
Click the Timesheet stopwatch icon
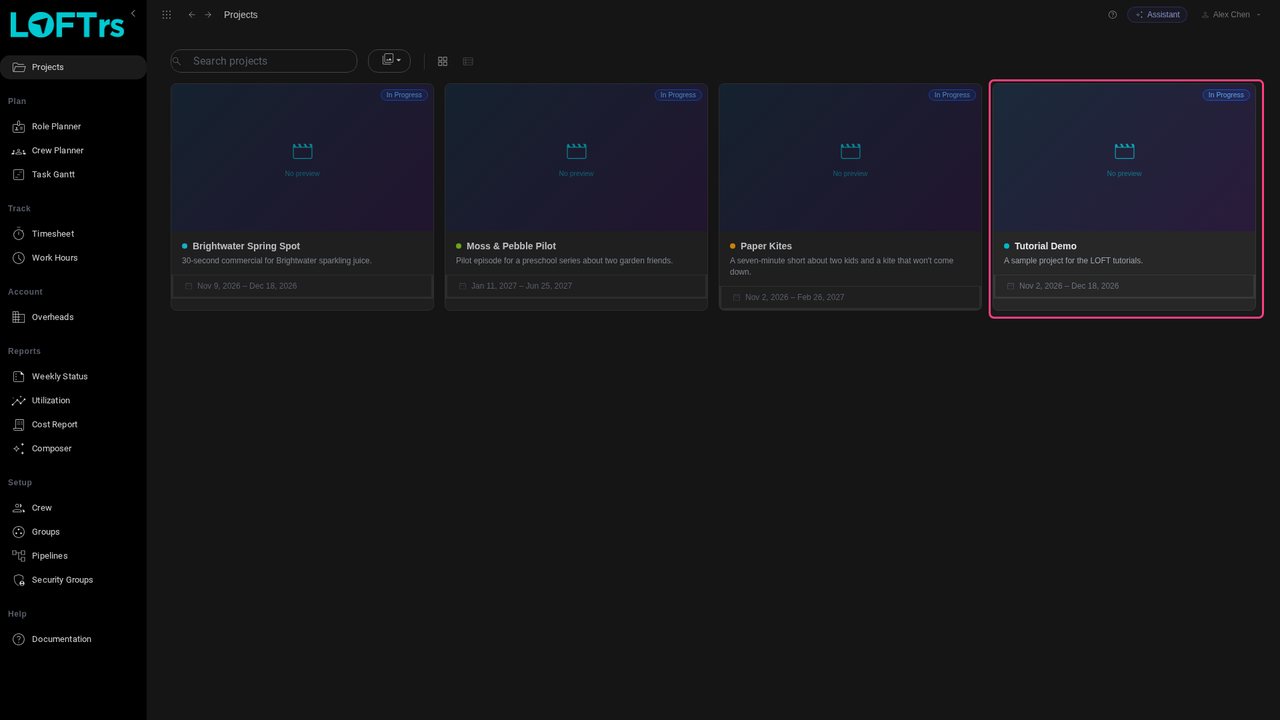coord(18,234)
